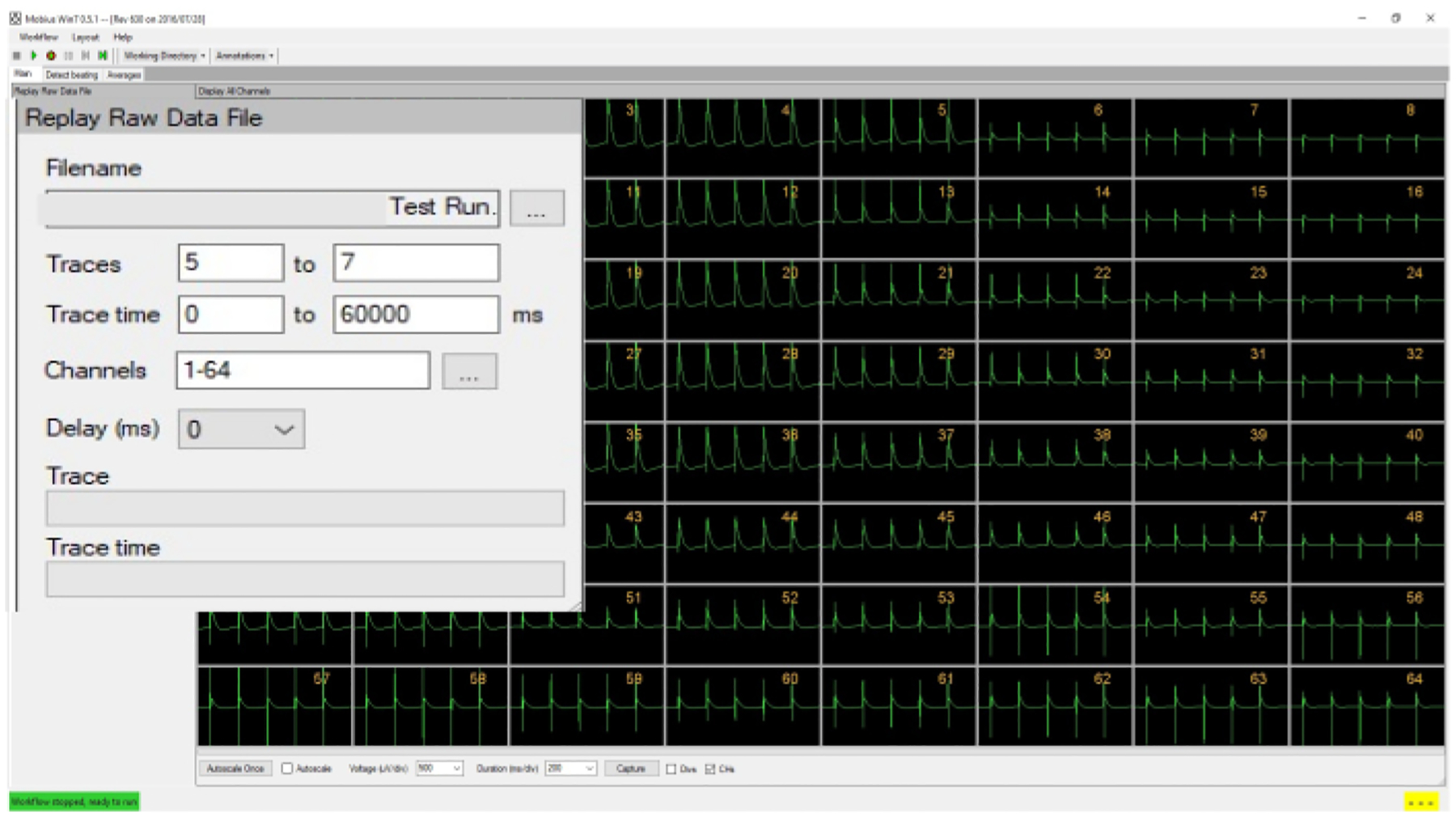This screenshot has width=1456, height=817.
Task: Click the pause icon in toolbar
Action: click(68, 56)
